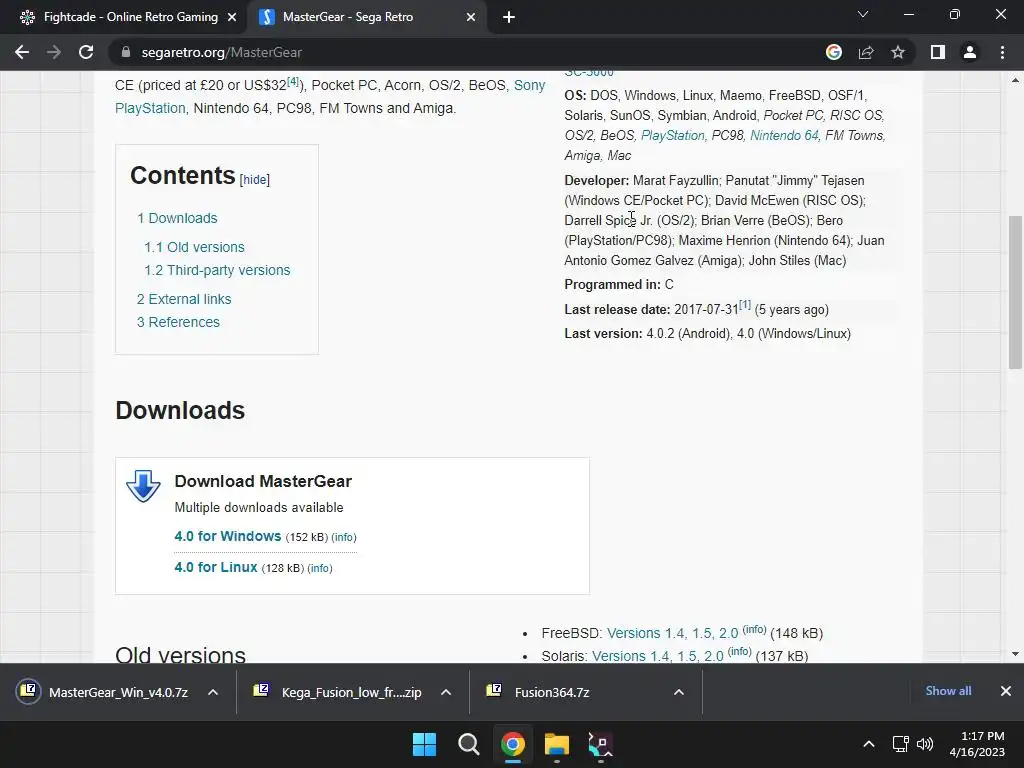Screen dimensions: 1024x768
Task: Open footnote [4] reference
Action: click(x=293, y=81)
